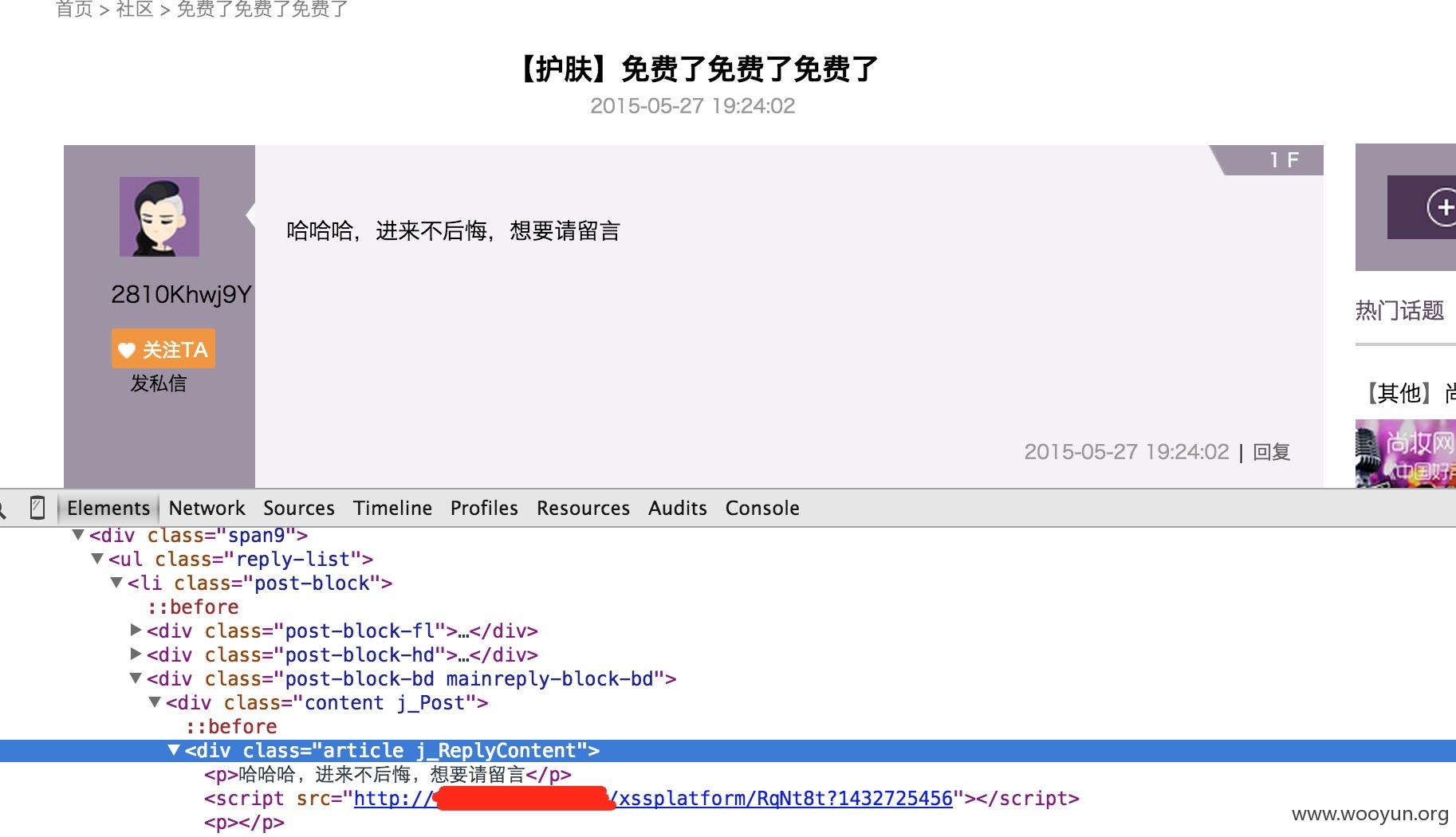
Task: Click the 回复 reply link
Action: coord(1272,452)
